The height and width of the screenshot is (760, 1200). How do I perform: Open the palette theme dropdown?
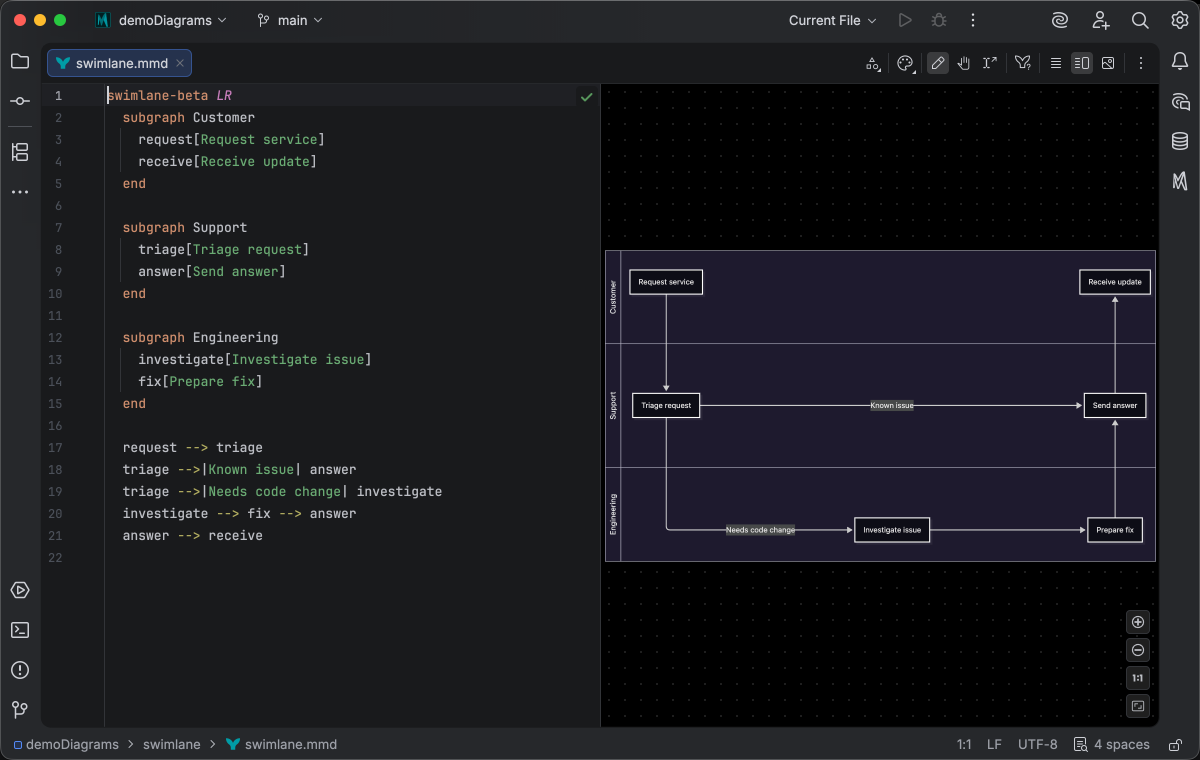coord(905,63)
